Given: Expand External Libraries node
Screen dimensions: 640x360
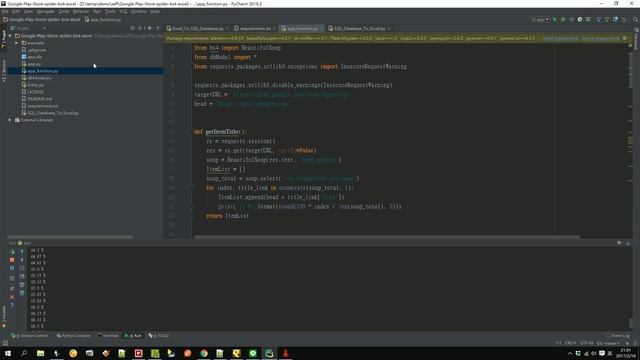Looking at the screenshot, I should 10,120.
